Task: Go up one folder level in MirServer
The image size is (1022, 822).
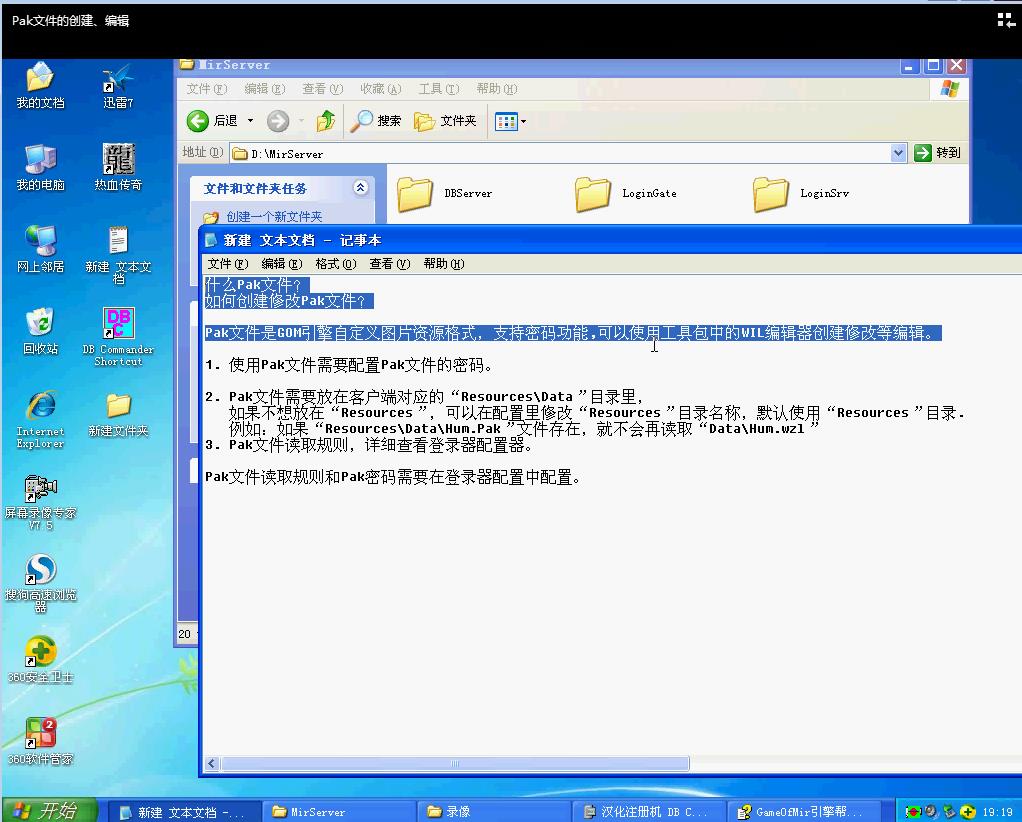Action: pos(325,121)
